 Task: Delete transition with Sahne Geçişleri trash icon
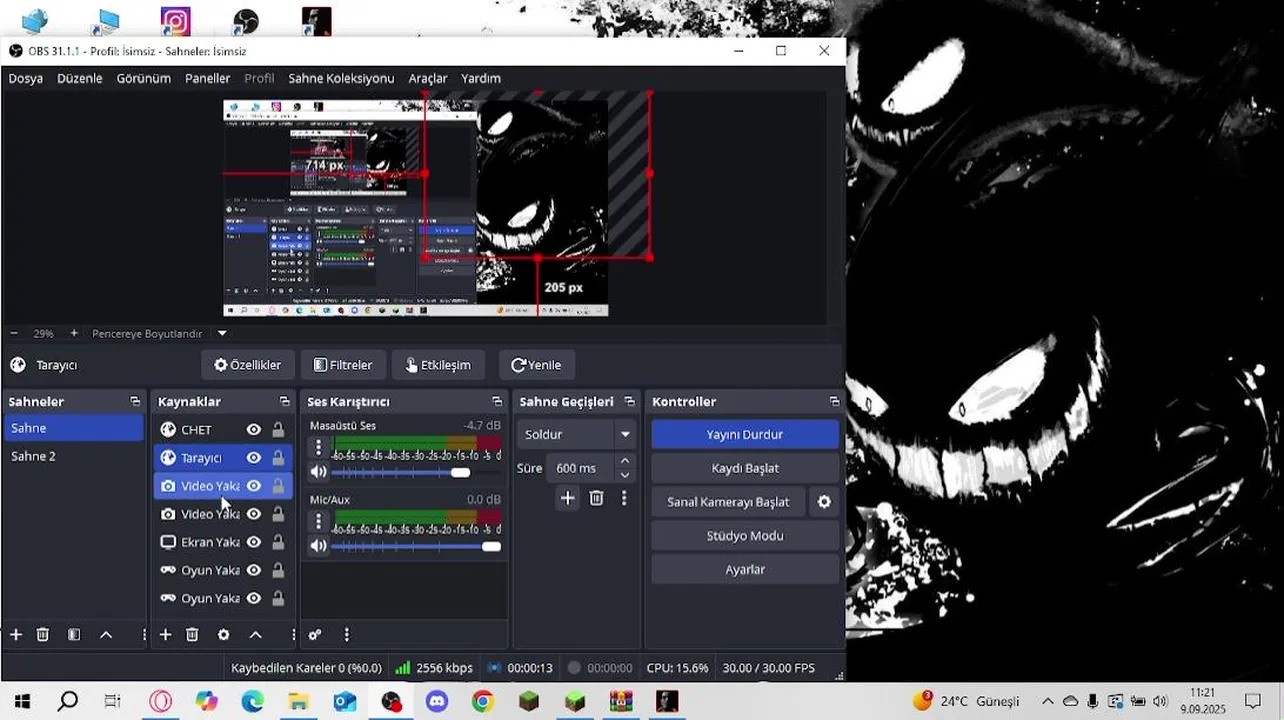[597, 498]
